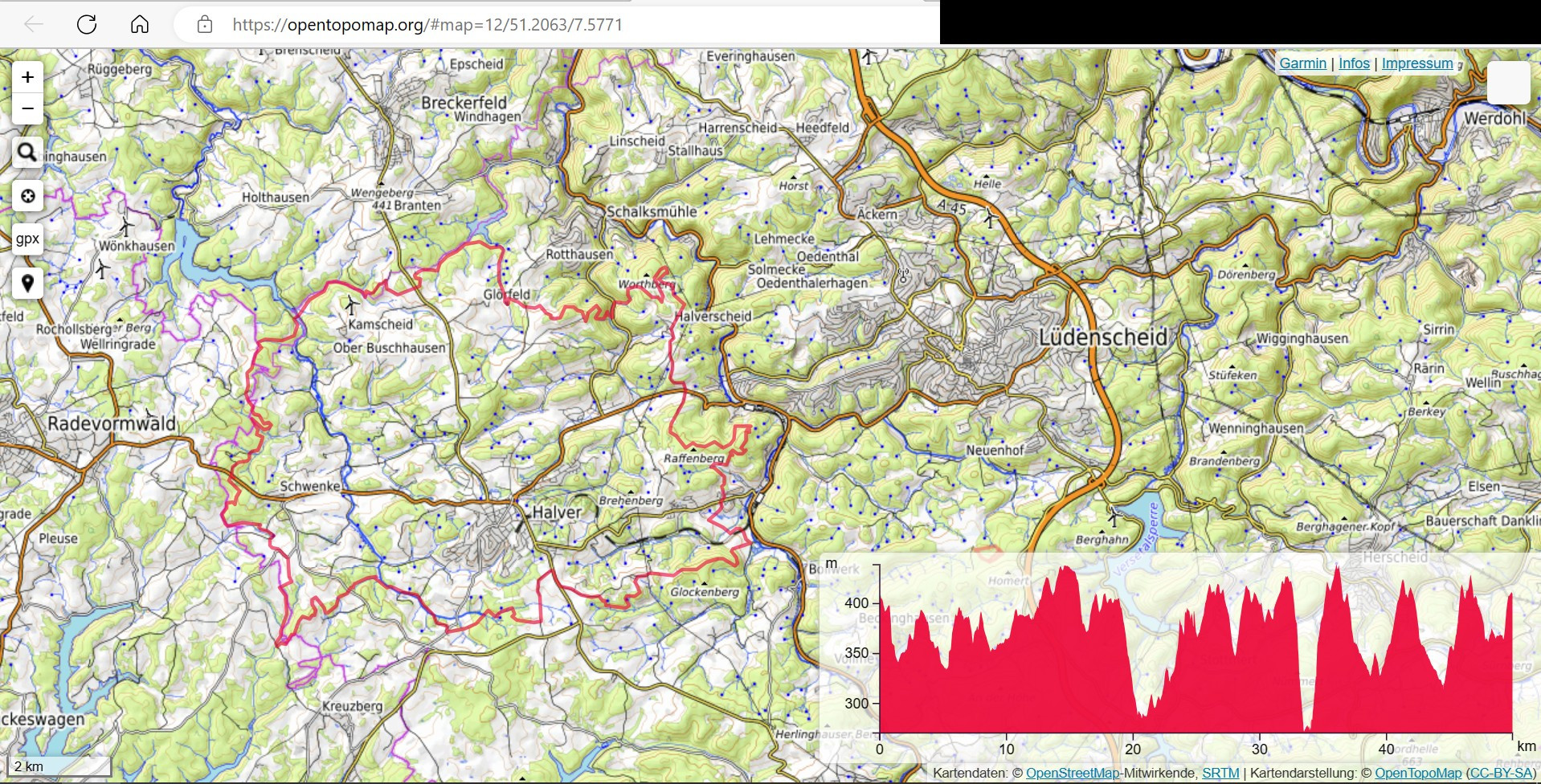Screen dimensions: 1541x784
Task: Open the CC-BY-SA license link
Action: (x=1501, y=773)
